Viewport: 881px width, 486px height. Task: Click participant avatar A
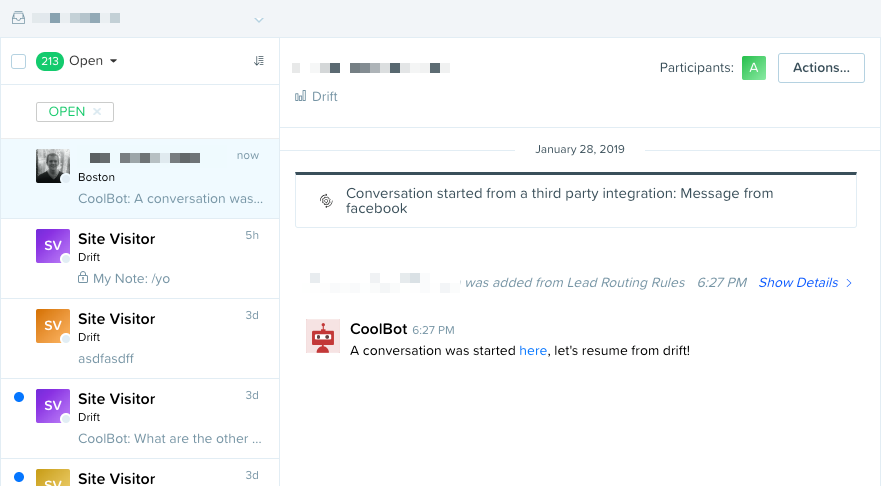coord(753,68)
